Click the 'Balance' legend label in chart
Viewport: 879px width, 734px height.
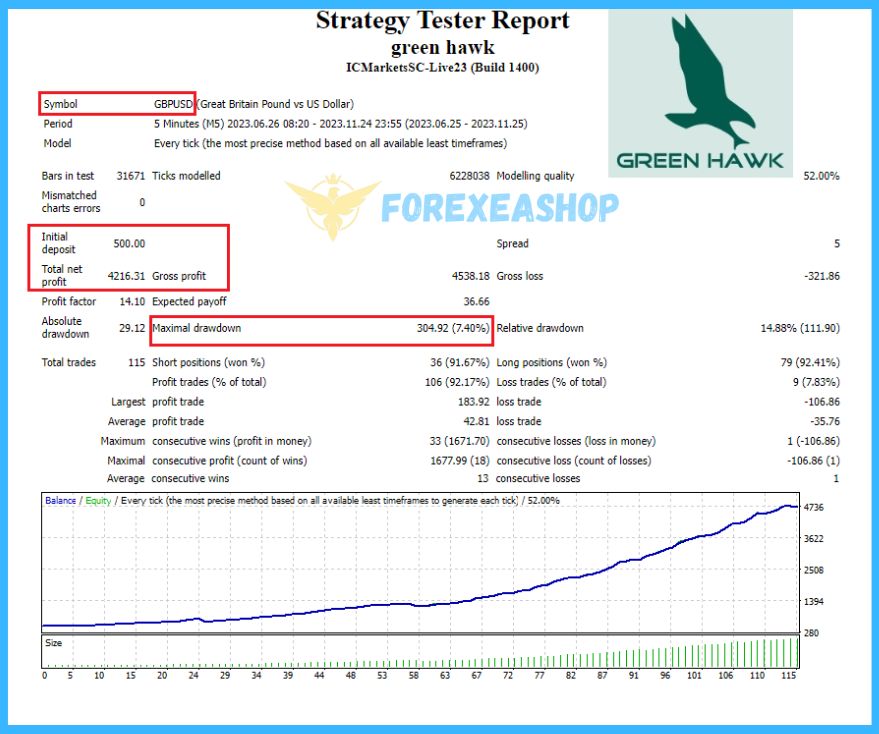(x=61, y=500)
